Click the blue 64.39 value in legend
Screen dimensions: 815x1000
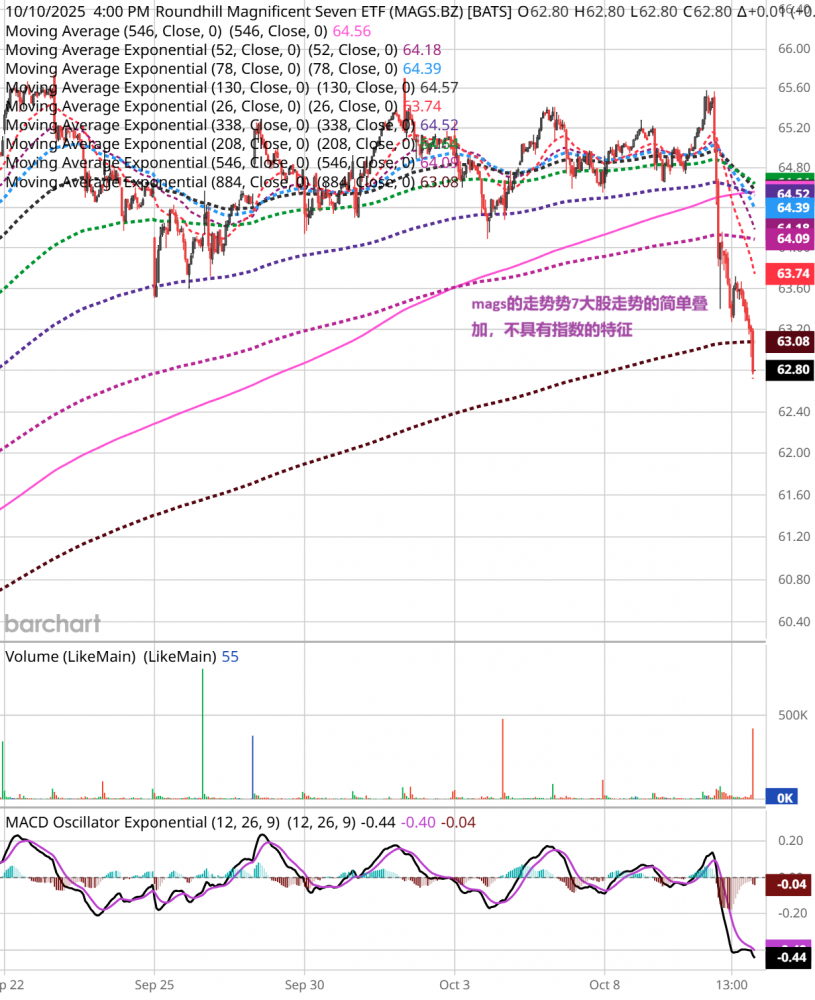[422, 69]
